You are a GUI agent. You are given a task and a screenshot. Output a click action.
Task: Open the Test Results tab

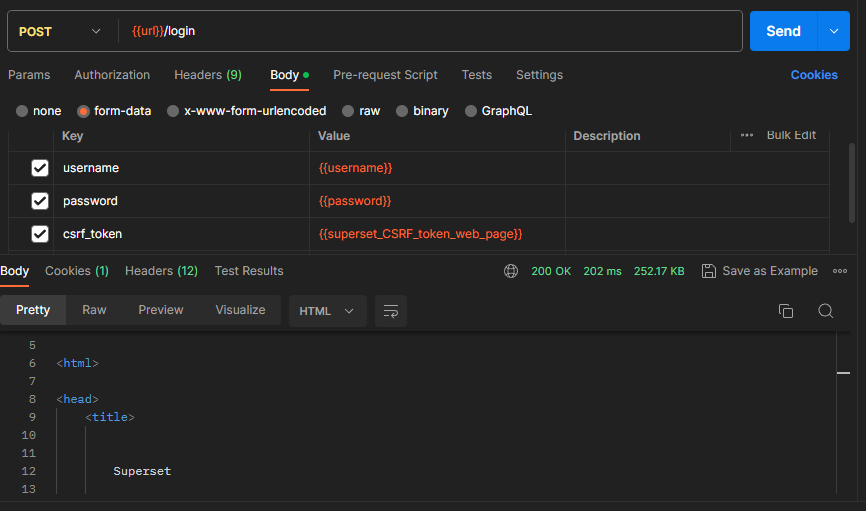(x=249, y=271)
